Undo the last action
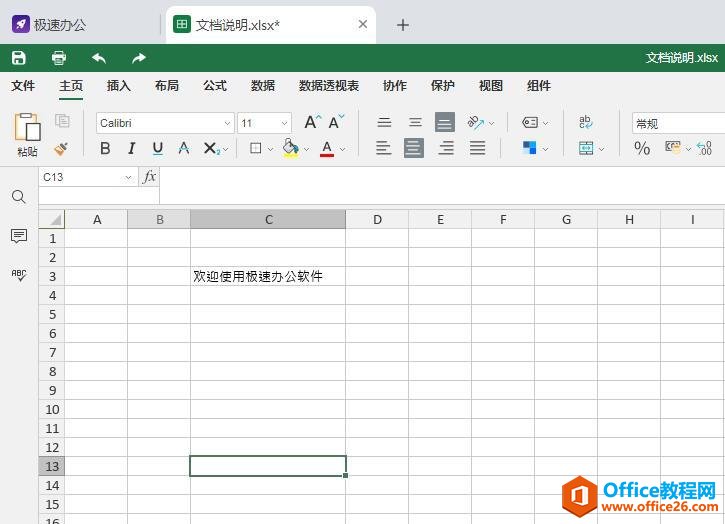 (99, 58)
